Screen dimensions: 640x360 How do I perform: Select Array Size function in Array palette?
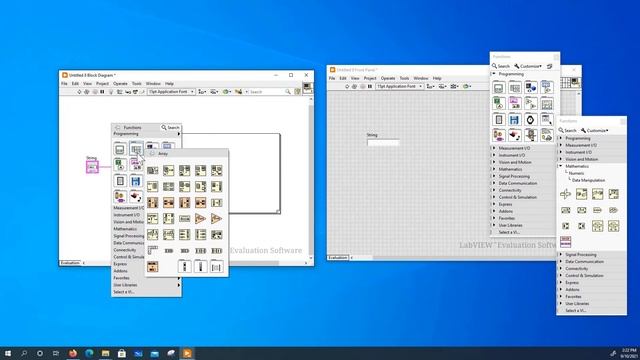pyautogui.click(x=153, y=170)
